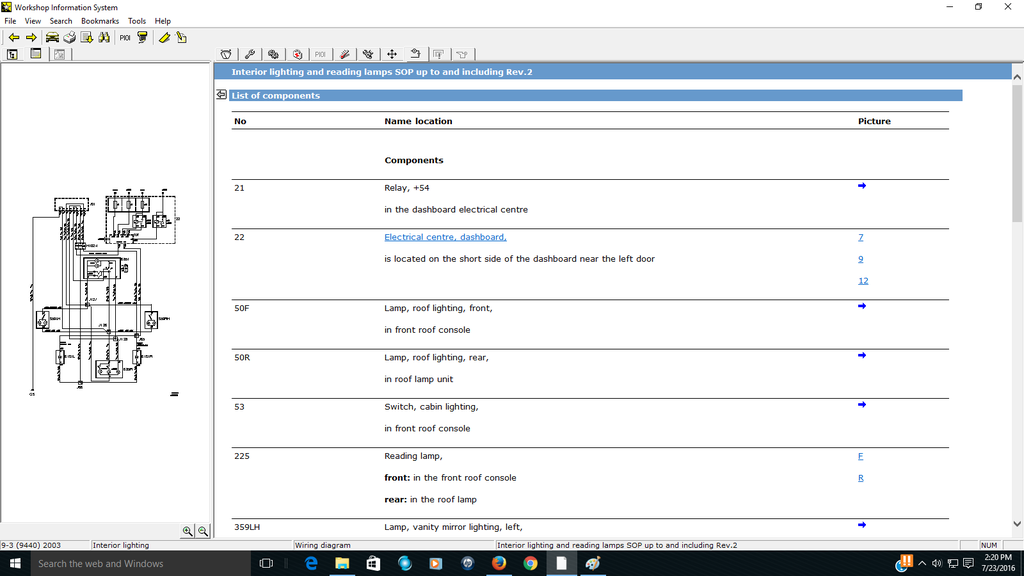Click the wiring diagram thumbnail
The image size is (1024, 576).
(x=105, y=290)
